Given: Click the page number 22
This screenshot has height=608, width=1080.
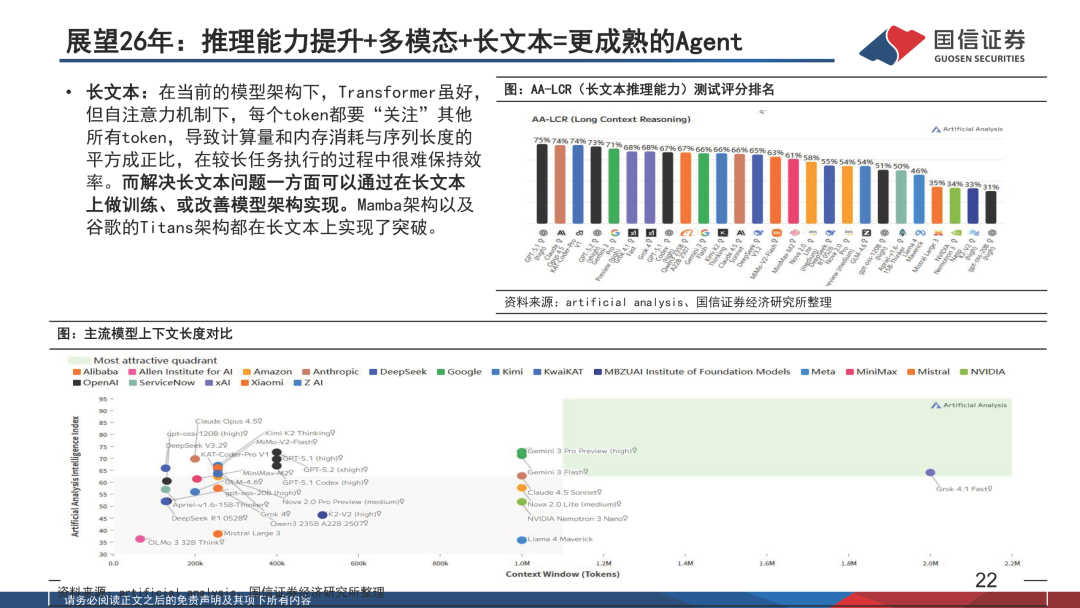Looking at the screenshot, I should 986,580.
